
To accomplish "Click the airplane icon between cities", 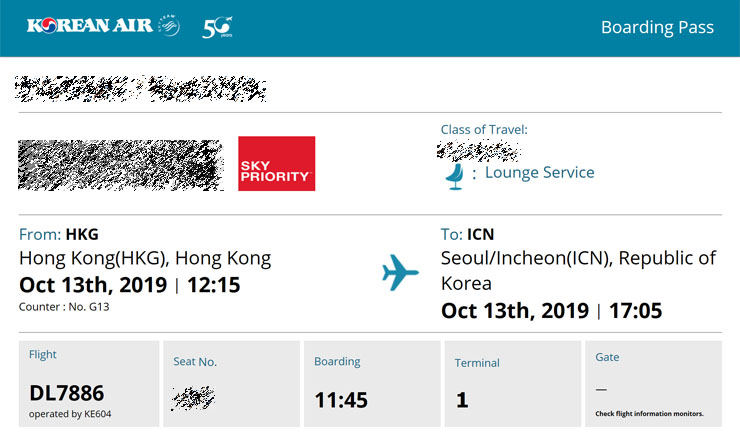I will click(x=400, y=272).
